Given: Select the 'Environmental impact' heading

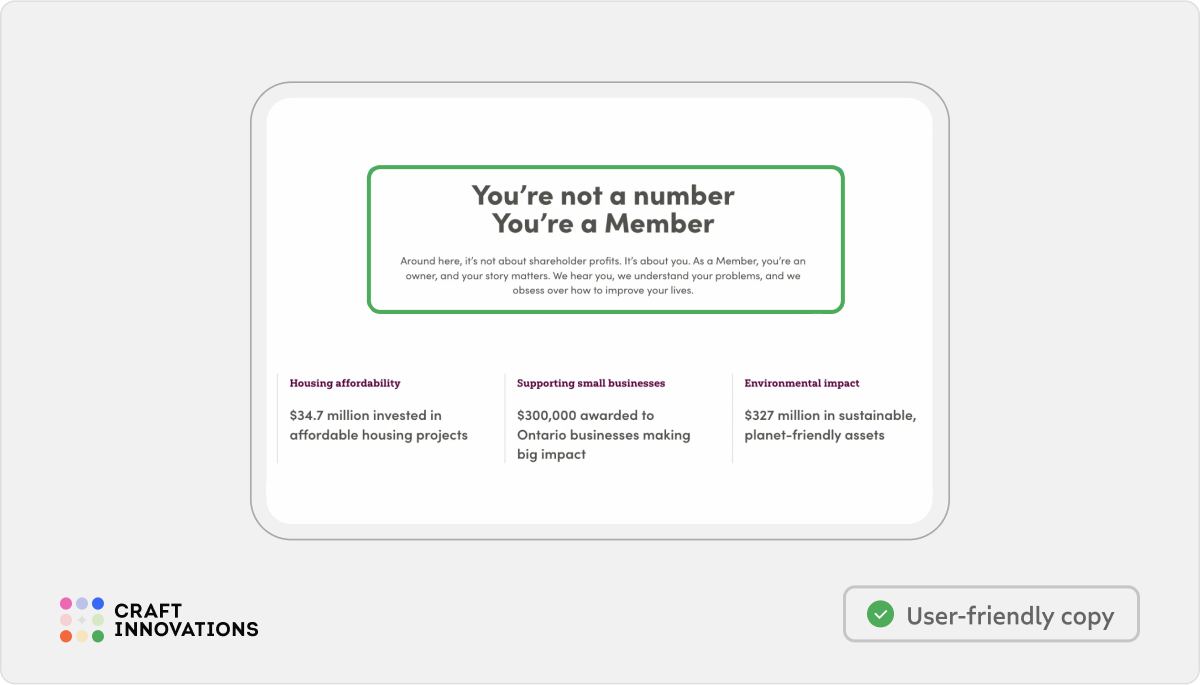Looking at the screenshot, I should [x=802, y=383].
